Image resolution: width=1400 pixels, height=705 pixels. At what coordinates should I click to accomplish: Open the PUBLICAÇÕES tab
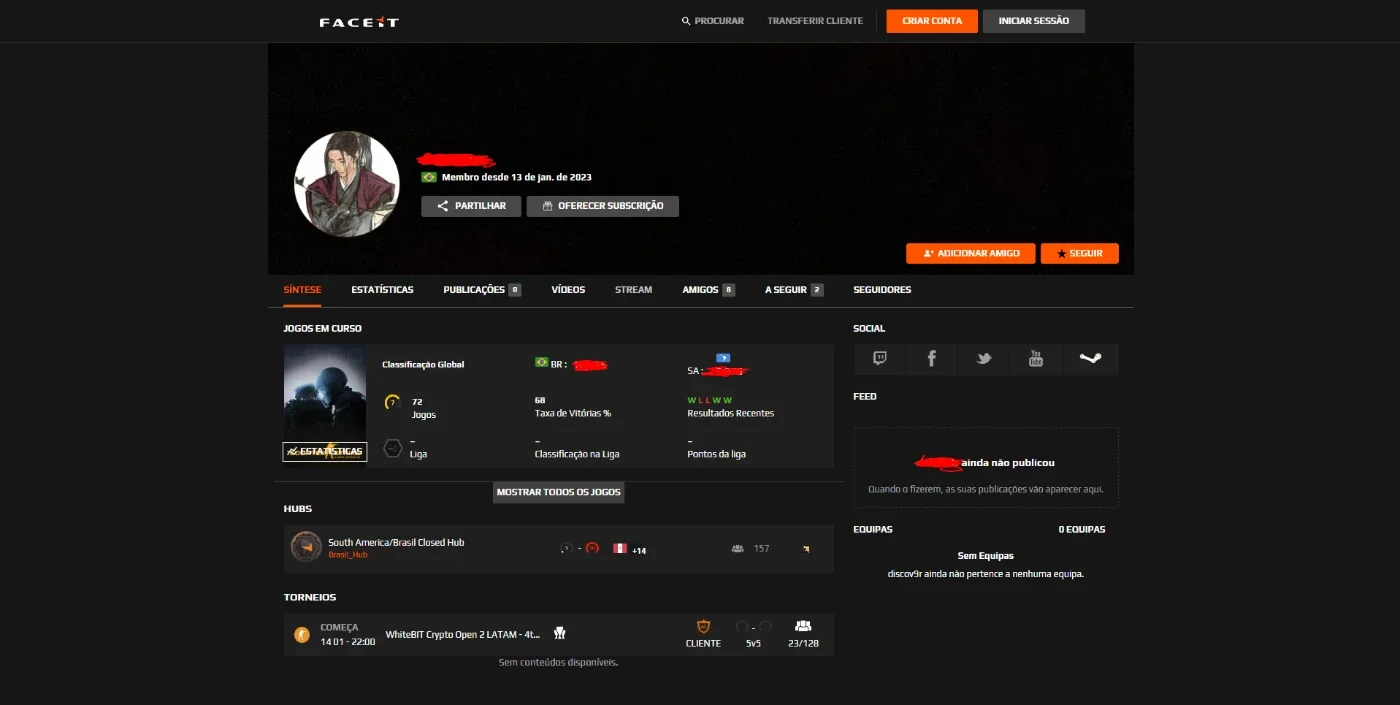point(482,290)
